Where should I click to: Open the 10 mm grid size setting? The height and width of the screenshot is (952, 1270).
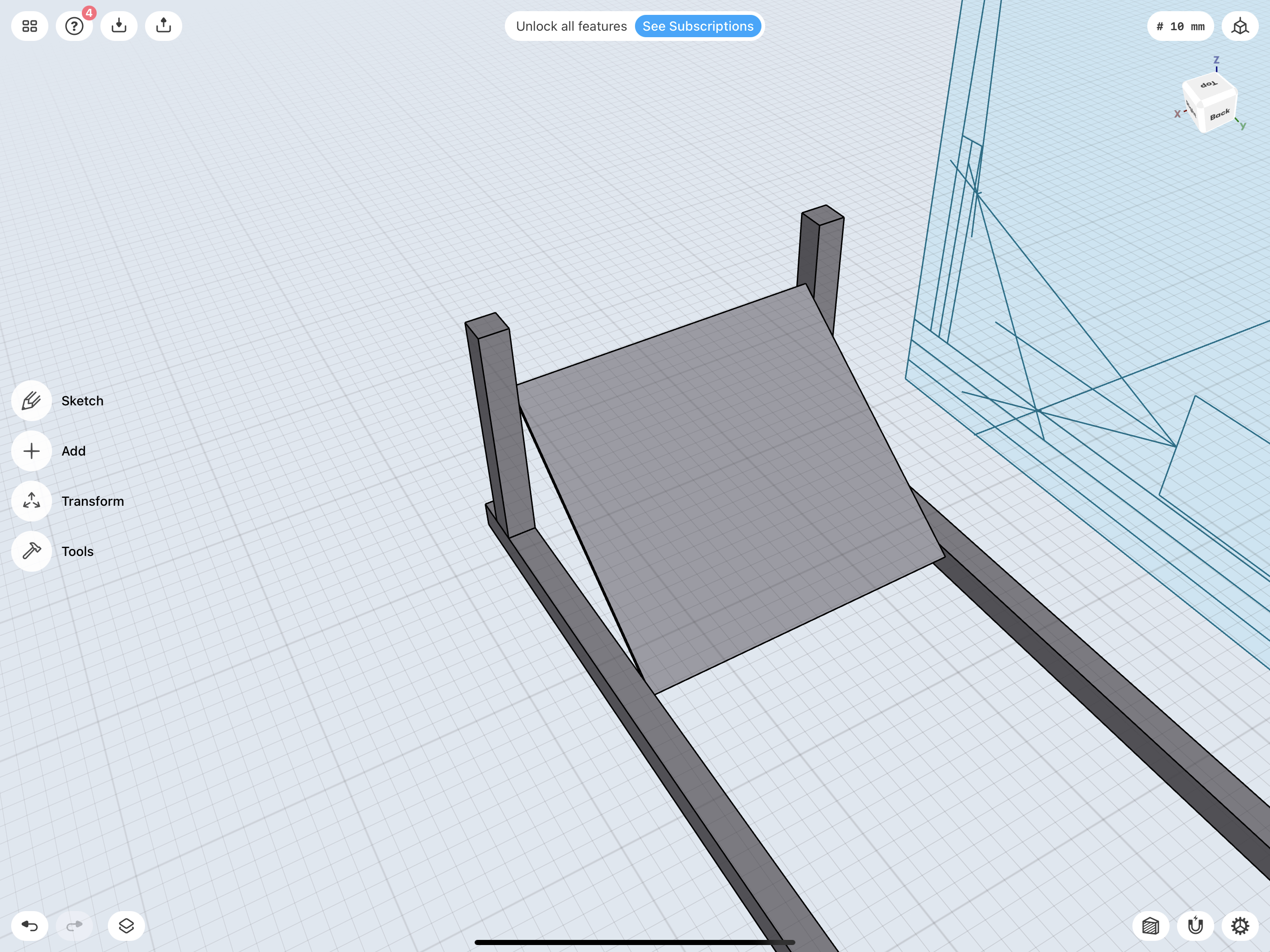coord(1180,26)
